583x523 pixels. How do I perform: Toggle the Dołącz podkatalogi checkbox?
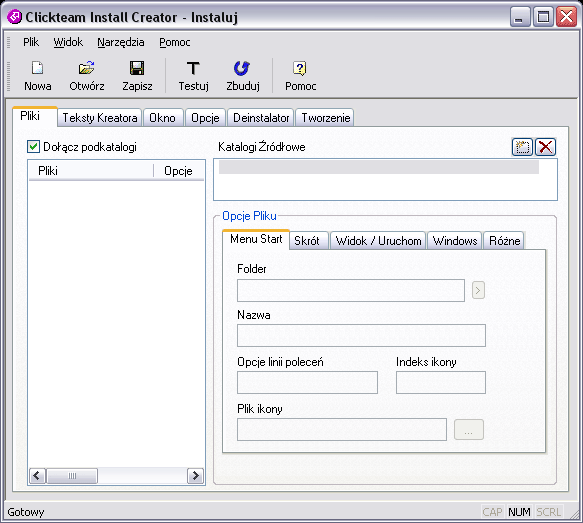33,146
